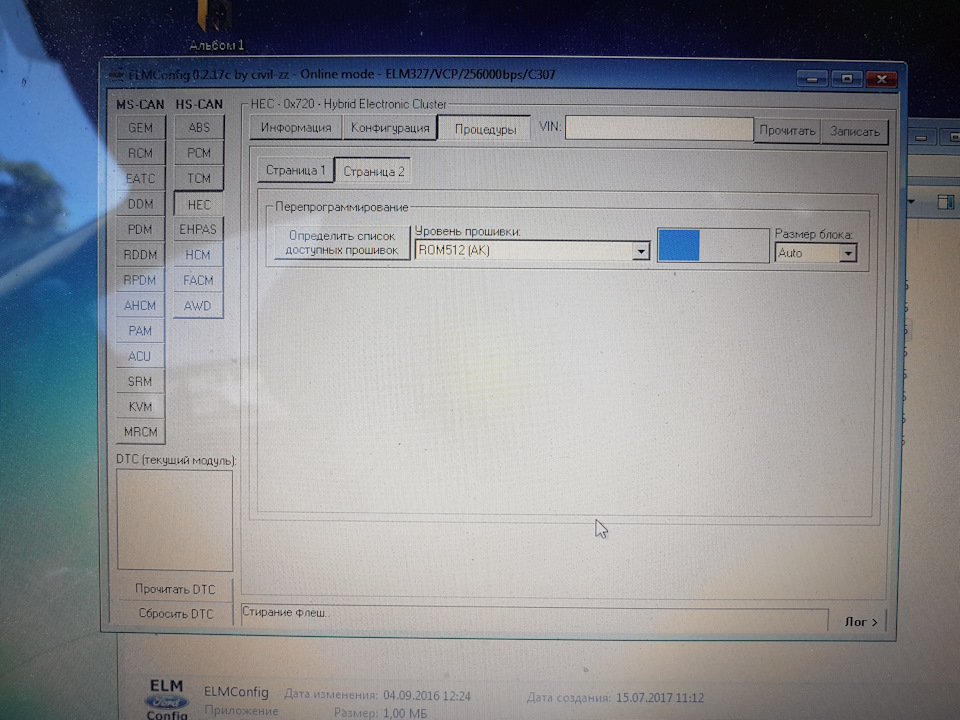Choose the TCM module
Screen dimensions: 960x720
pyautogui.click(x=199, y=178)
